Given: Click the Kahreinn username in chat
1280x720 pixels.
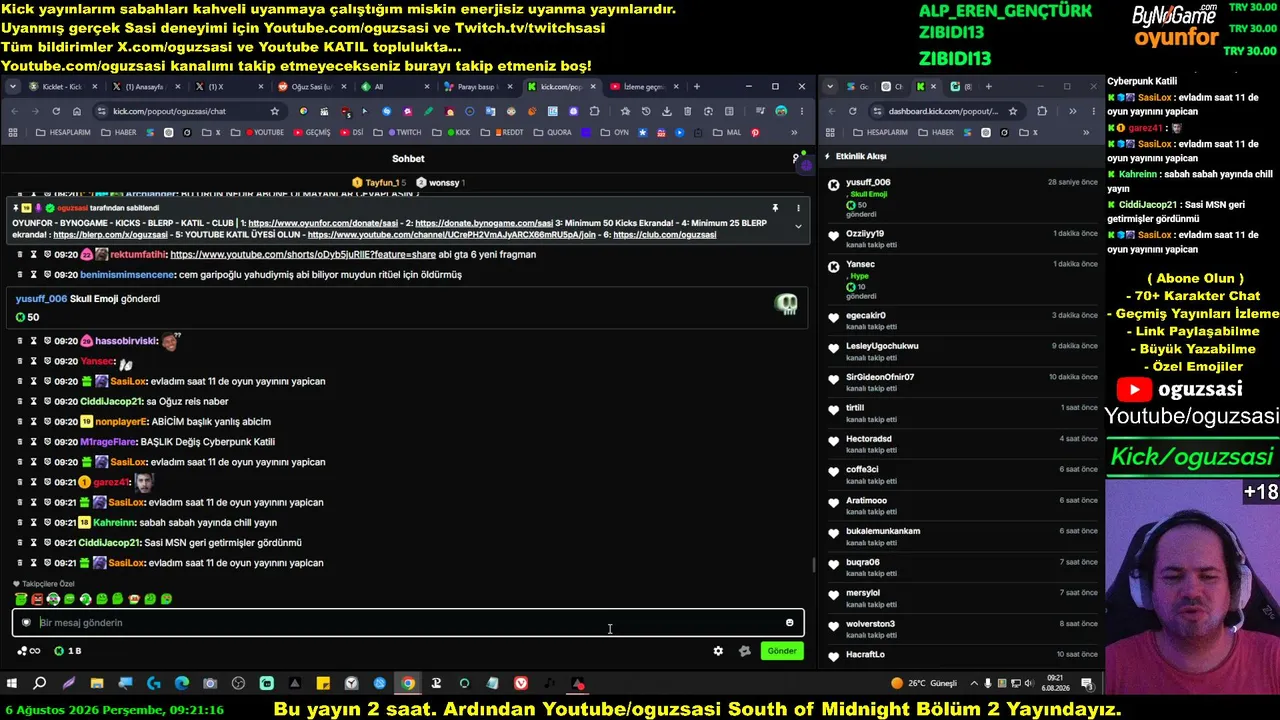Looking at the screenshot, I should coord(115,523).
